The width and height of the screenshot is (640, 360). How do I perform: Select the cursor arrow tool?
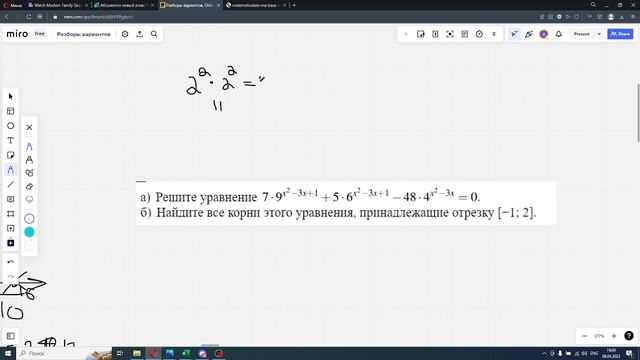(x=11, y=96)
